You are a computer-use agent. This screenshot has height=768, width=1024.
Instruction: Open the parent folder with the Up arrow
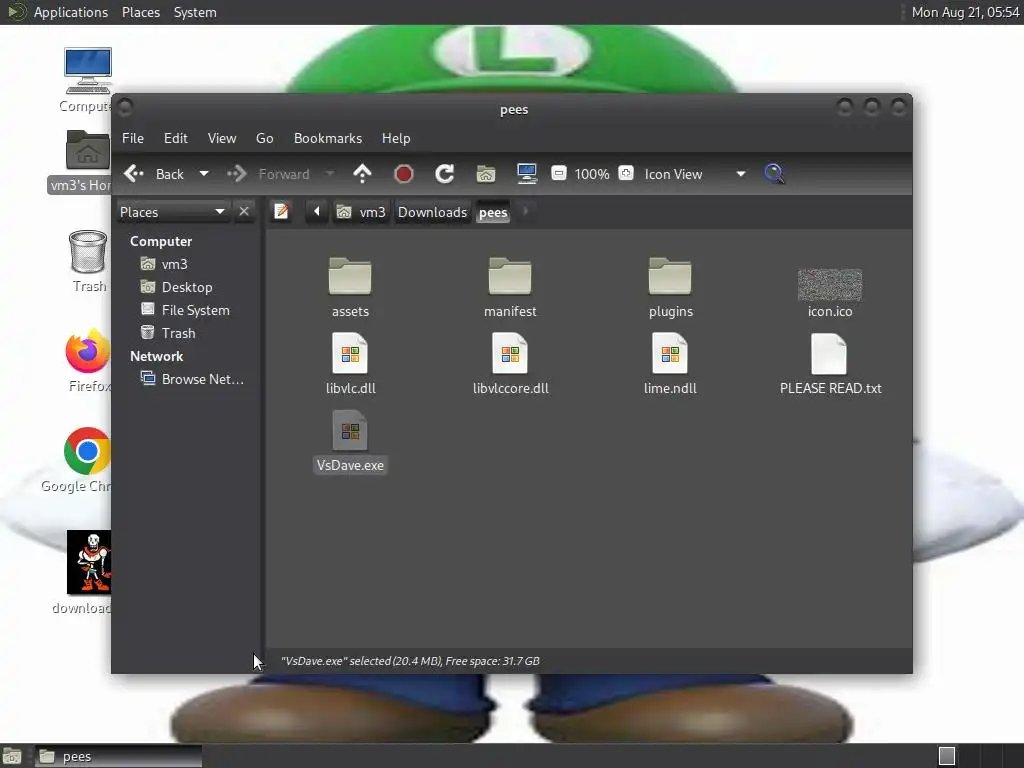[x=362, y=174]
